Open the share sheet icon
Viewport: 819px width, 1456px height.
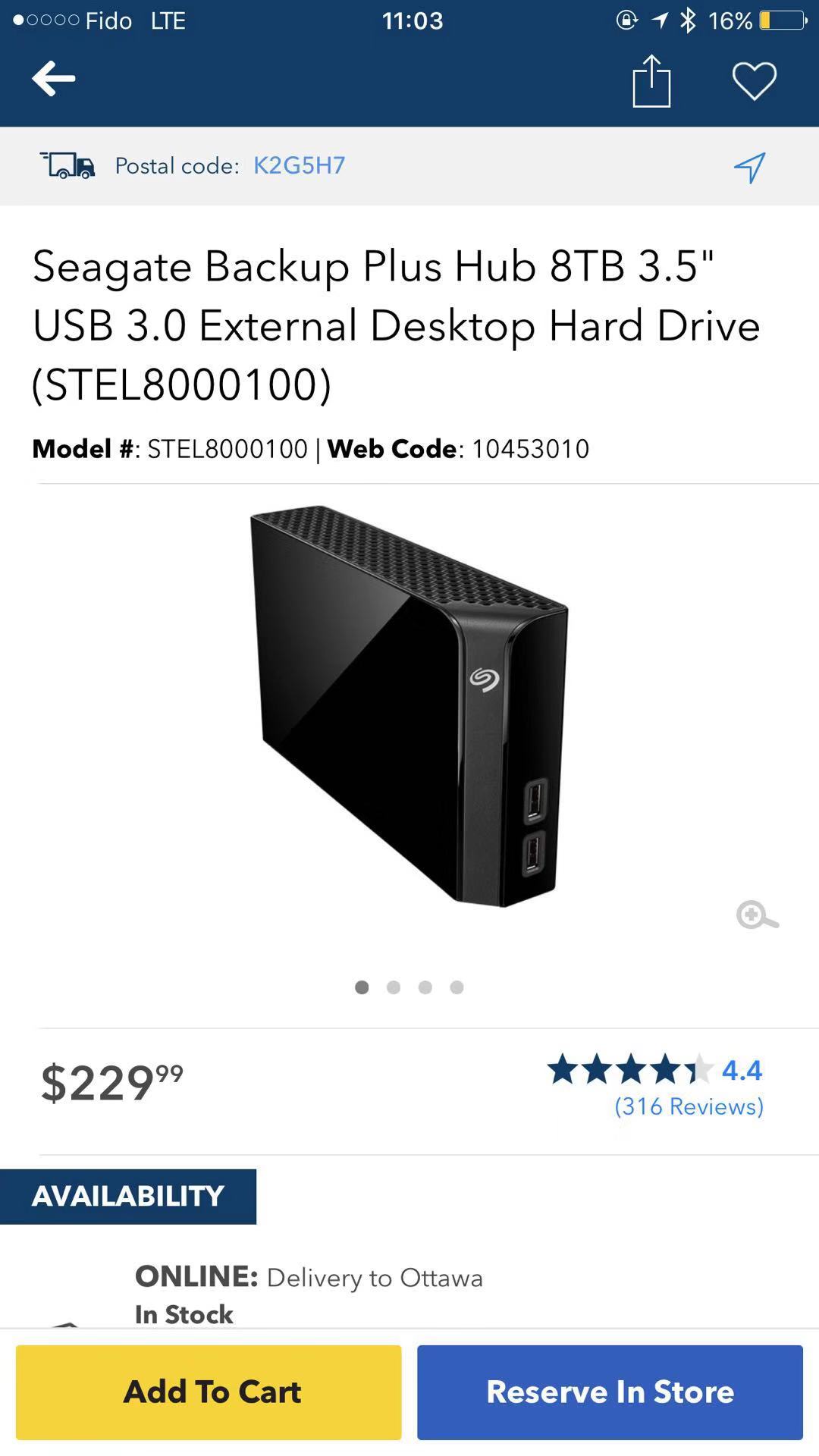(x=651, y=80)
